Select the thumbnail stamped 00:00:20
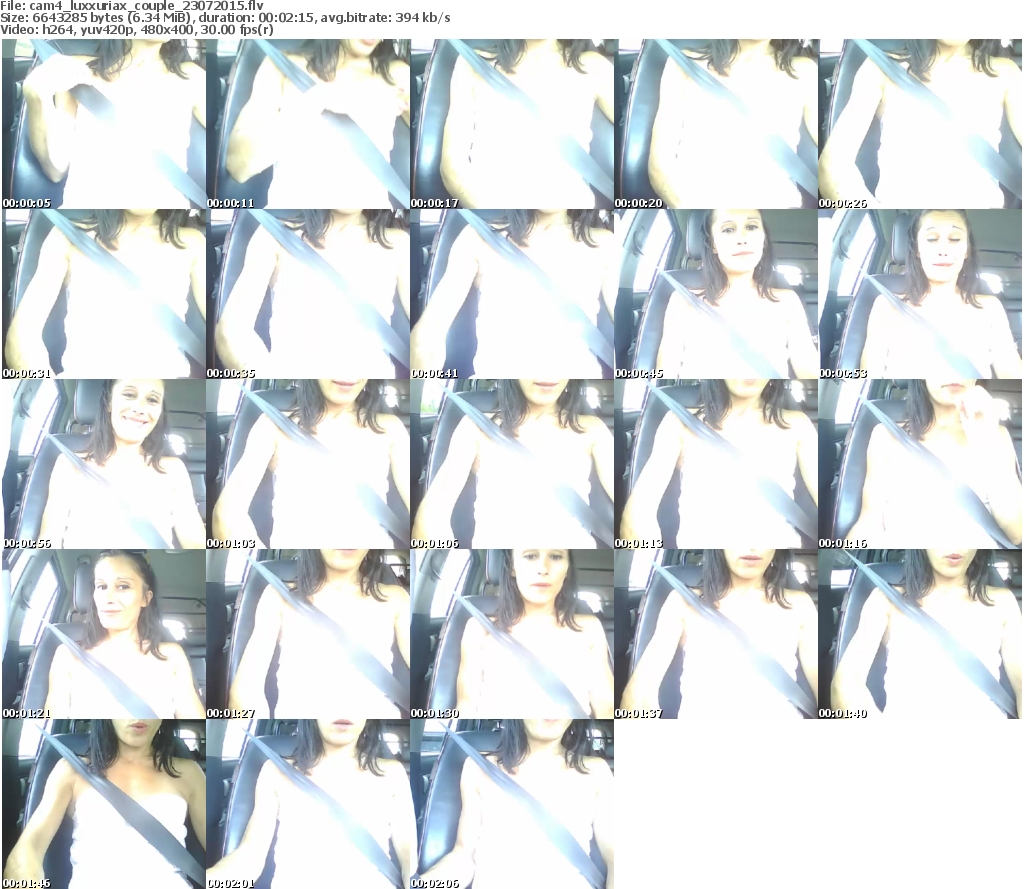The image size is (1024, 889). pos(716,124)
